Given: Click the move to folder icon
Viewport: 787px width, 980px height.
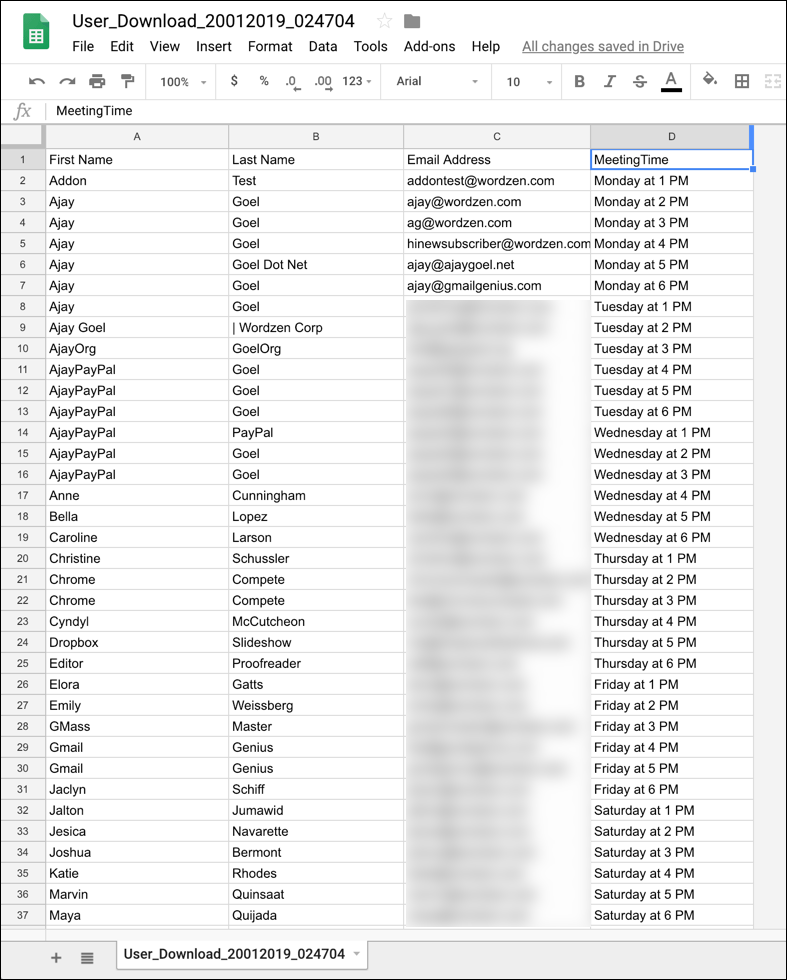Looking at the screenshot, I should point(412,21).
